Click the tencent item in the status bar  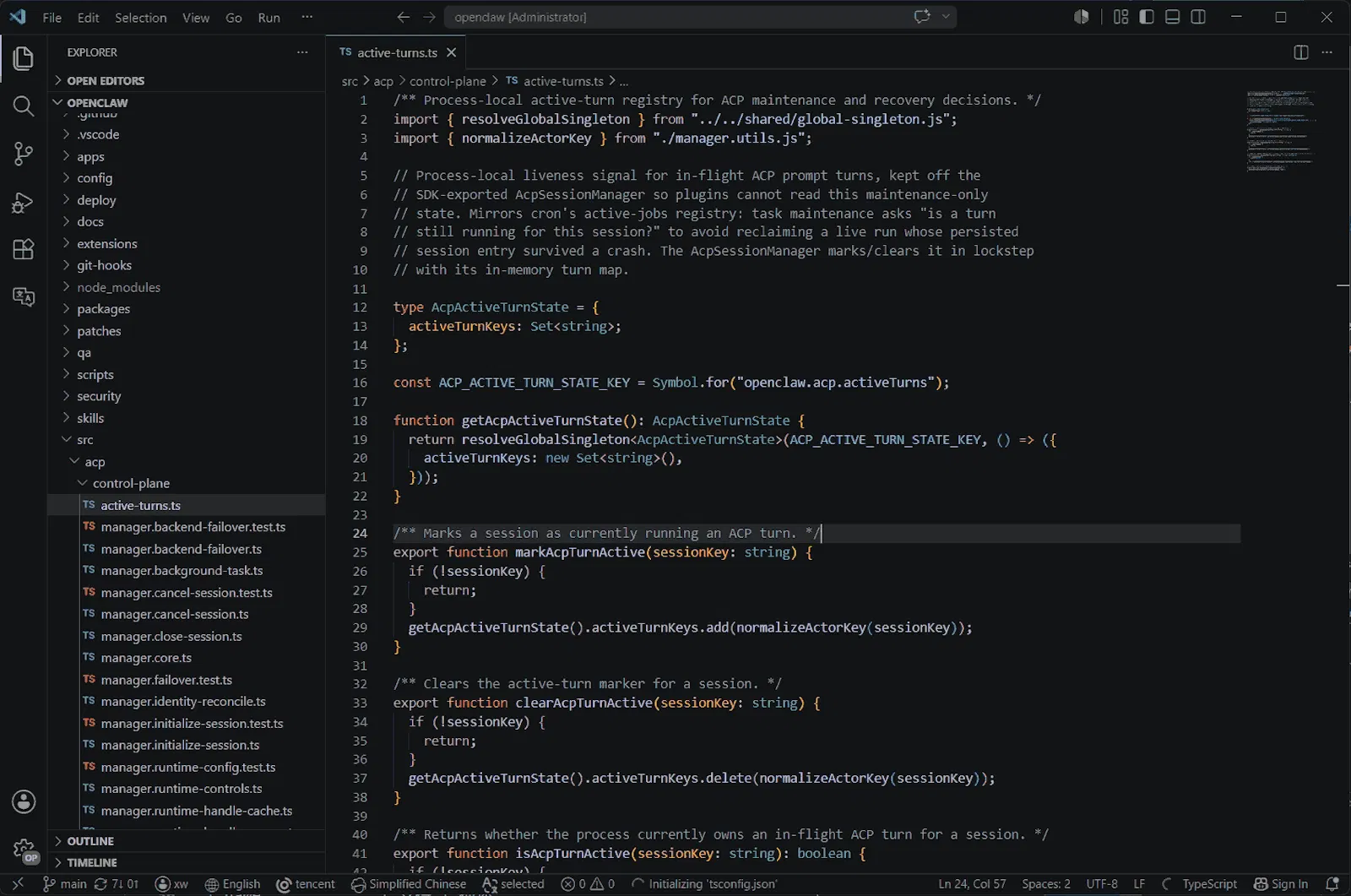(x=307, y=884)
